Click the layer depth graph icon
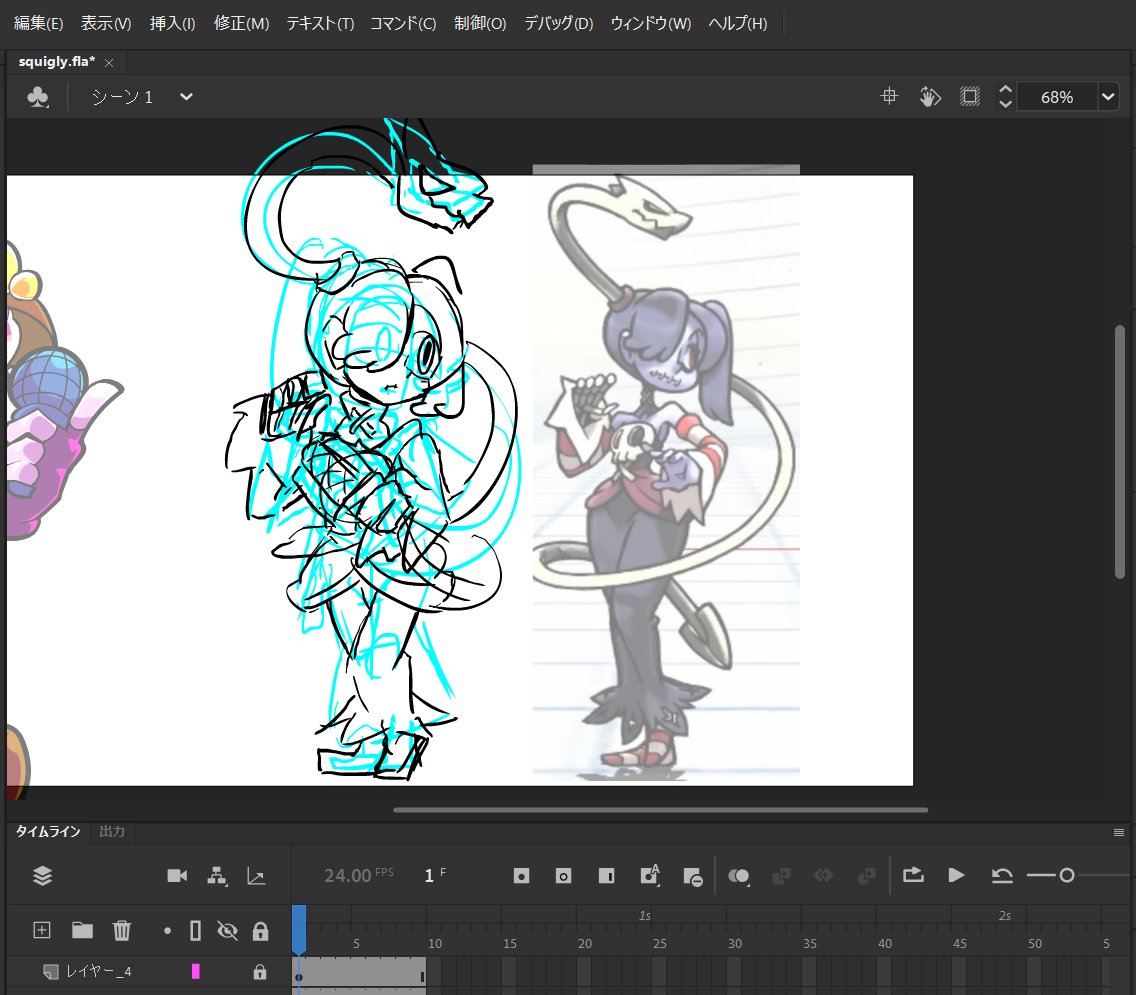Image resolution: width=1136 pixels, height=995 pixels. tap(256, 877)
